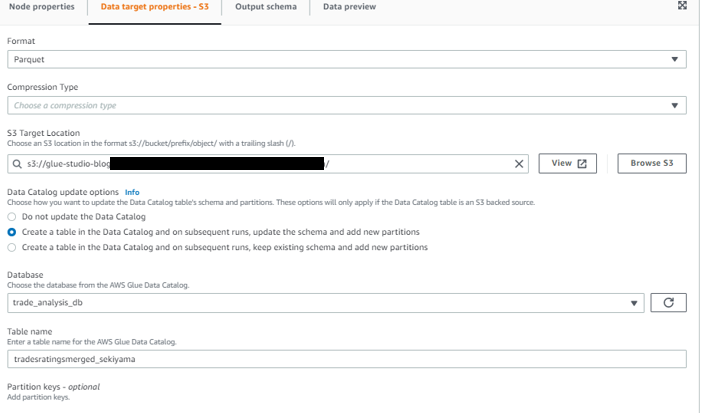The width and height of the screenshot is (704, 413).
Task: Open the Format dropdown showing Parquet
Action: [x=347, y=59]
